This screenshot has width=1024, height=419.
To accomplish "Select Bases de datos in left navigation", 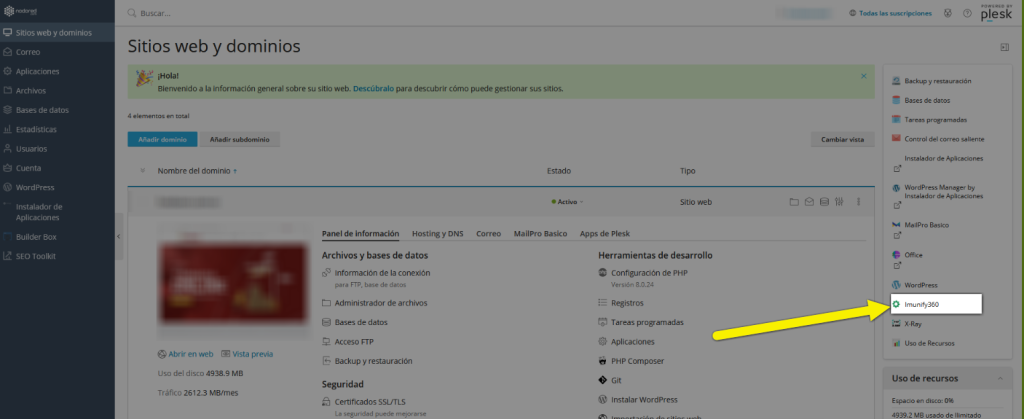I will pos(42,110).
